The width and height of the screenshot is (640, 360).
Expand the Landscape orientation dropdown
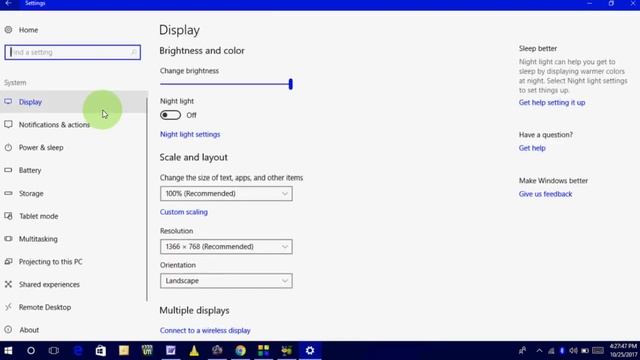226,281
